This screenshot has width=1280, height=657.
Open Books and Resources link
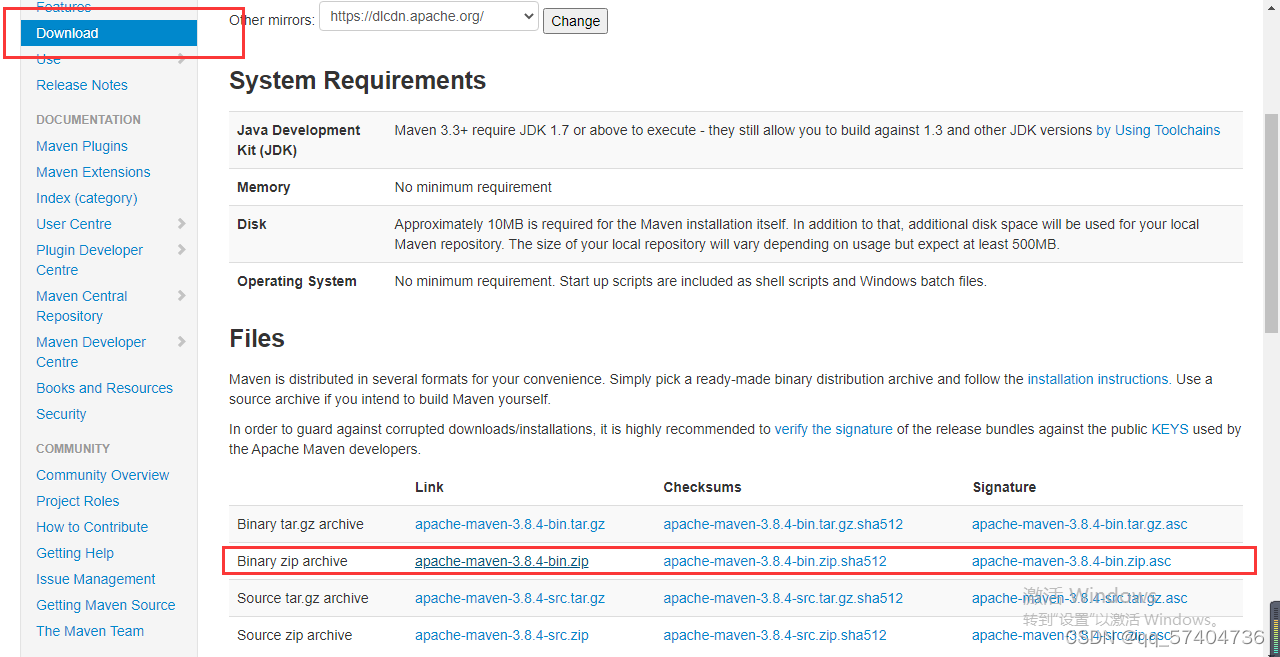tap(104, 388)
